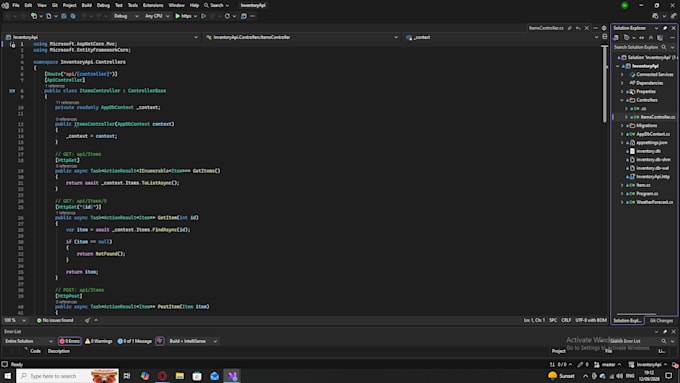Start debugging with the https green play button
680x383 pixels.
[x=183, y=16]
